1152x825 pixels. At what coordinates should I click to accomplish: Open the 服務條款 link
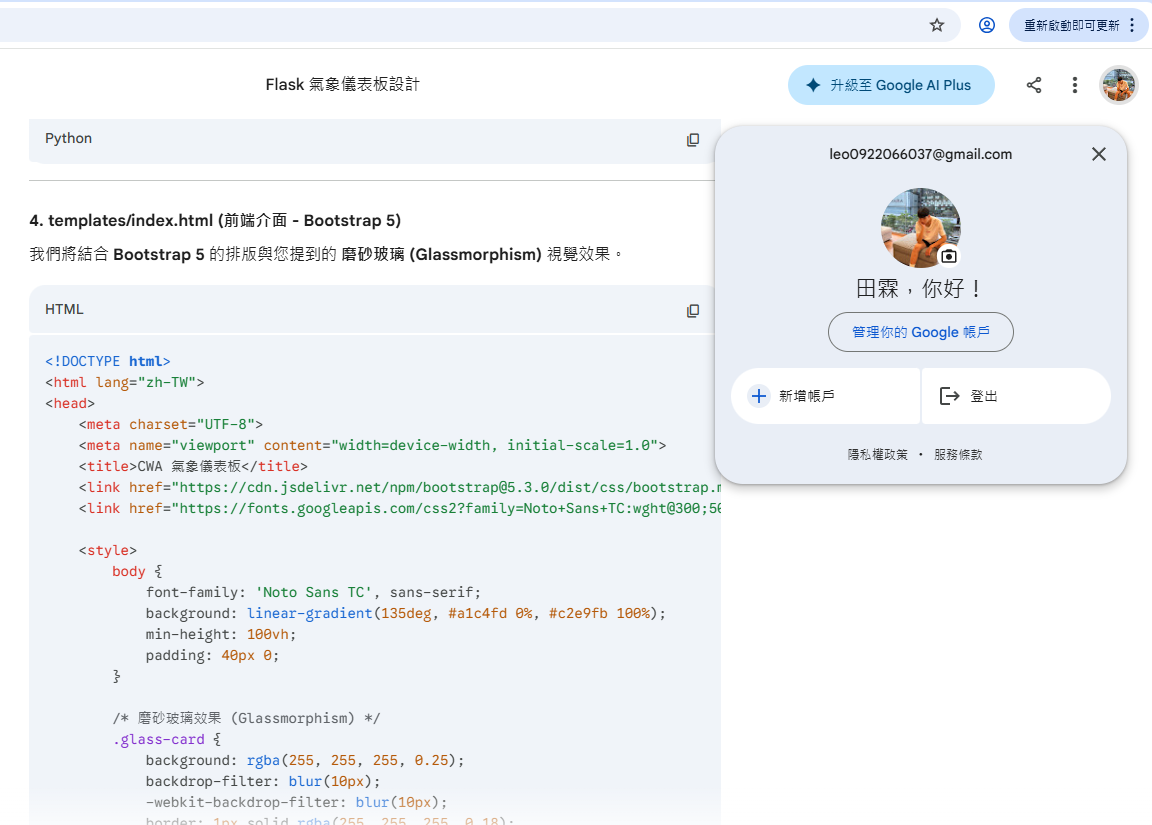tap(958, 454)
